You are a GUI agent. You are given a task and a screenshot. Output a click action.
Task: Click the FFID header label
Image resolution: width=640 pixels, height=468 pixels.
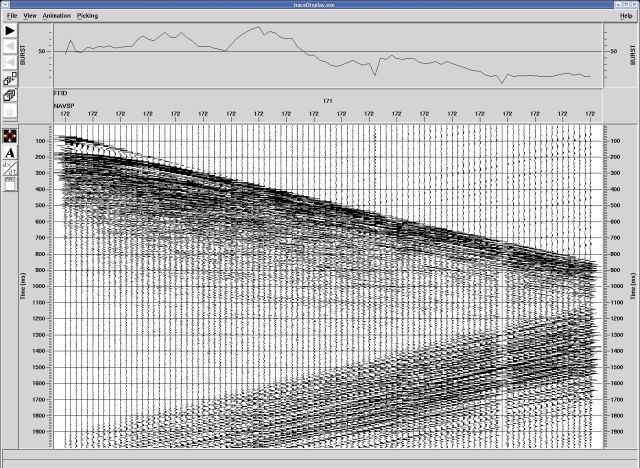point(60,93)
